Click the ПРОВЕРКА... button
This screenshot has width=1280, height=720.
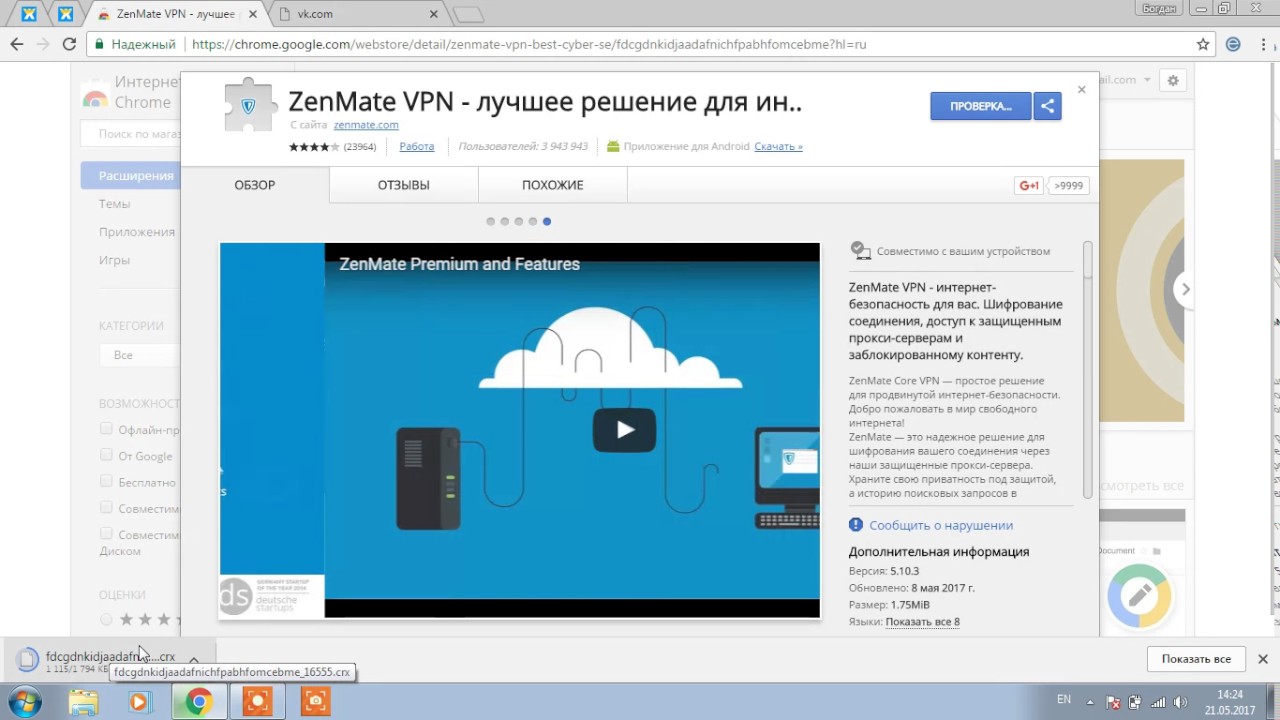pos(981,106)
